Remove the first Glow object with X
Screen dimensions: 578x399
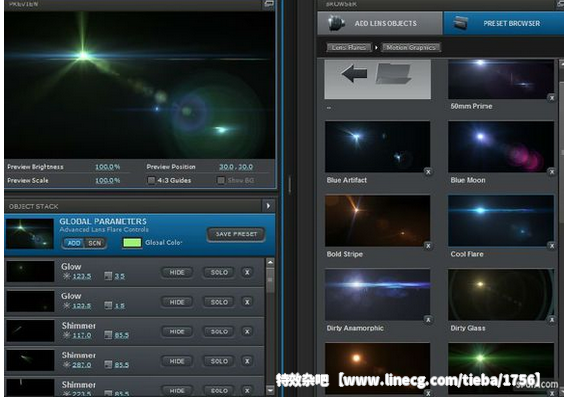click(x=247, y=273)
